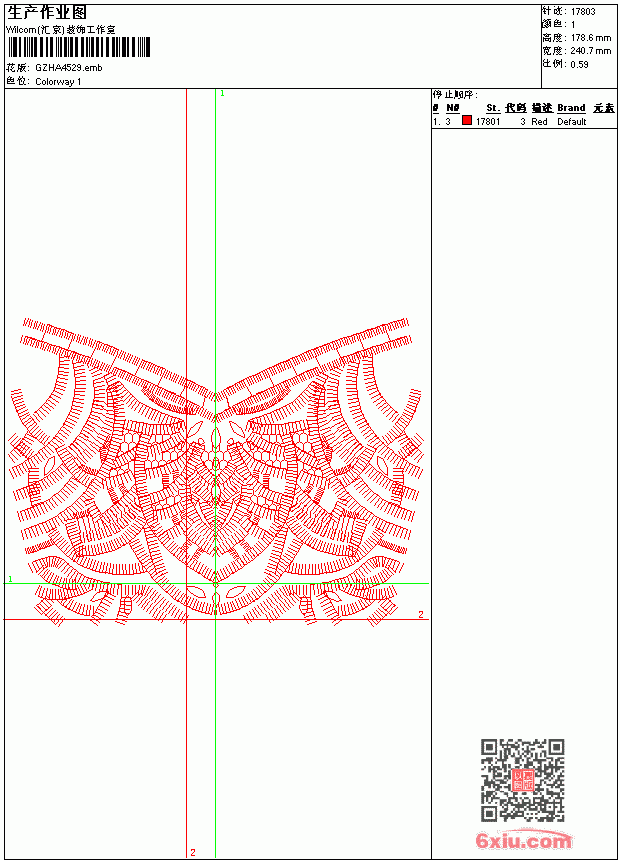
Task: Click the stitch count 17801 in stop row
Action: 488,122
